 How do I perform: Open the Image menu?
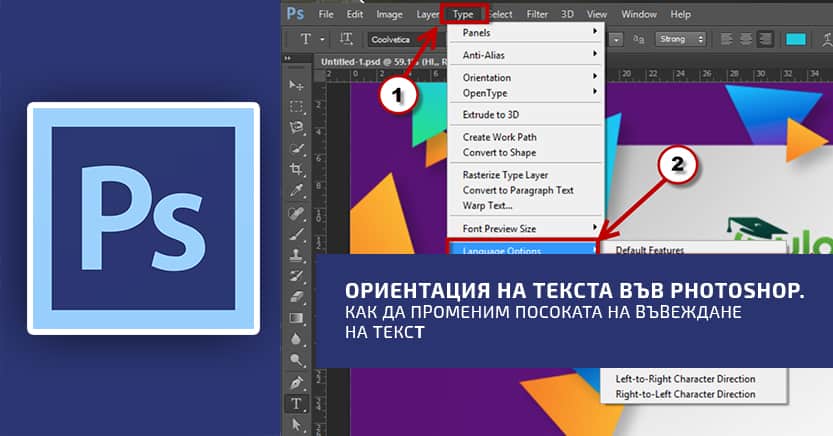pos(389,14)
